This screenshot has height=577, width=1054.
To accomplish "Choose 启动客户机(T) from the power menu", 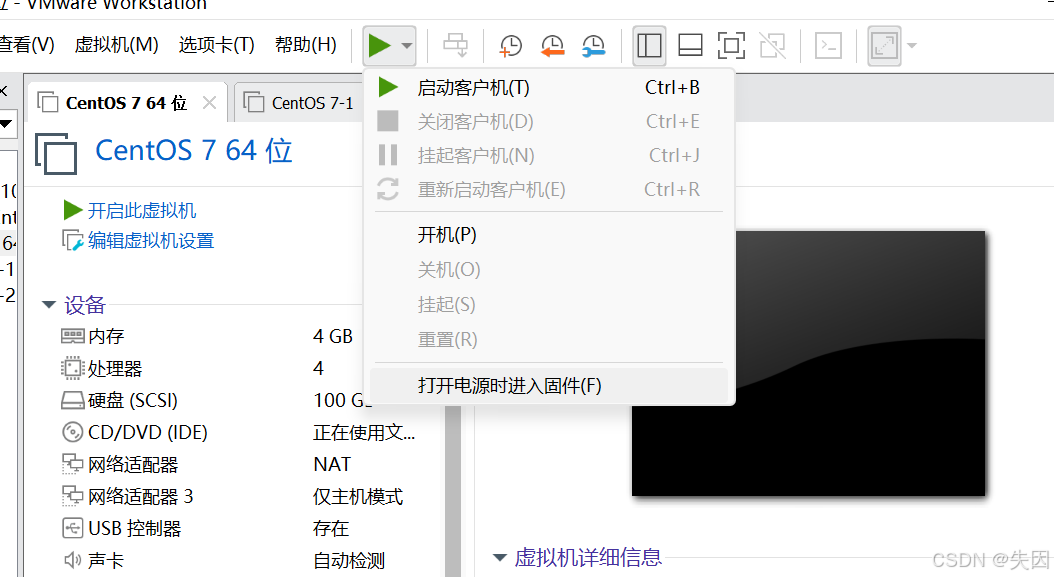I will [548, 87].
